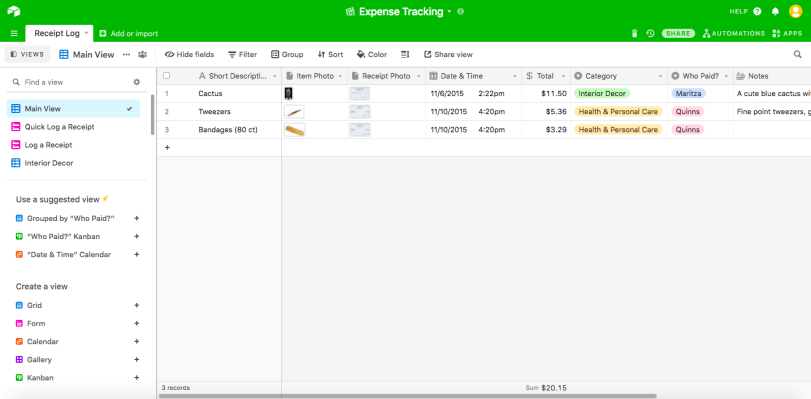
Task: Open the Tweezers item photo thumbnail
Action: 294,112
